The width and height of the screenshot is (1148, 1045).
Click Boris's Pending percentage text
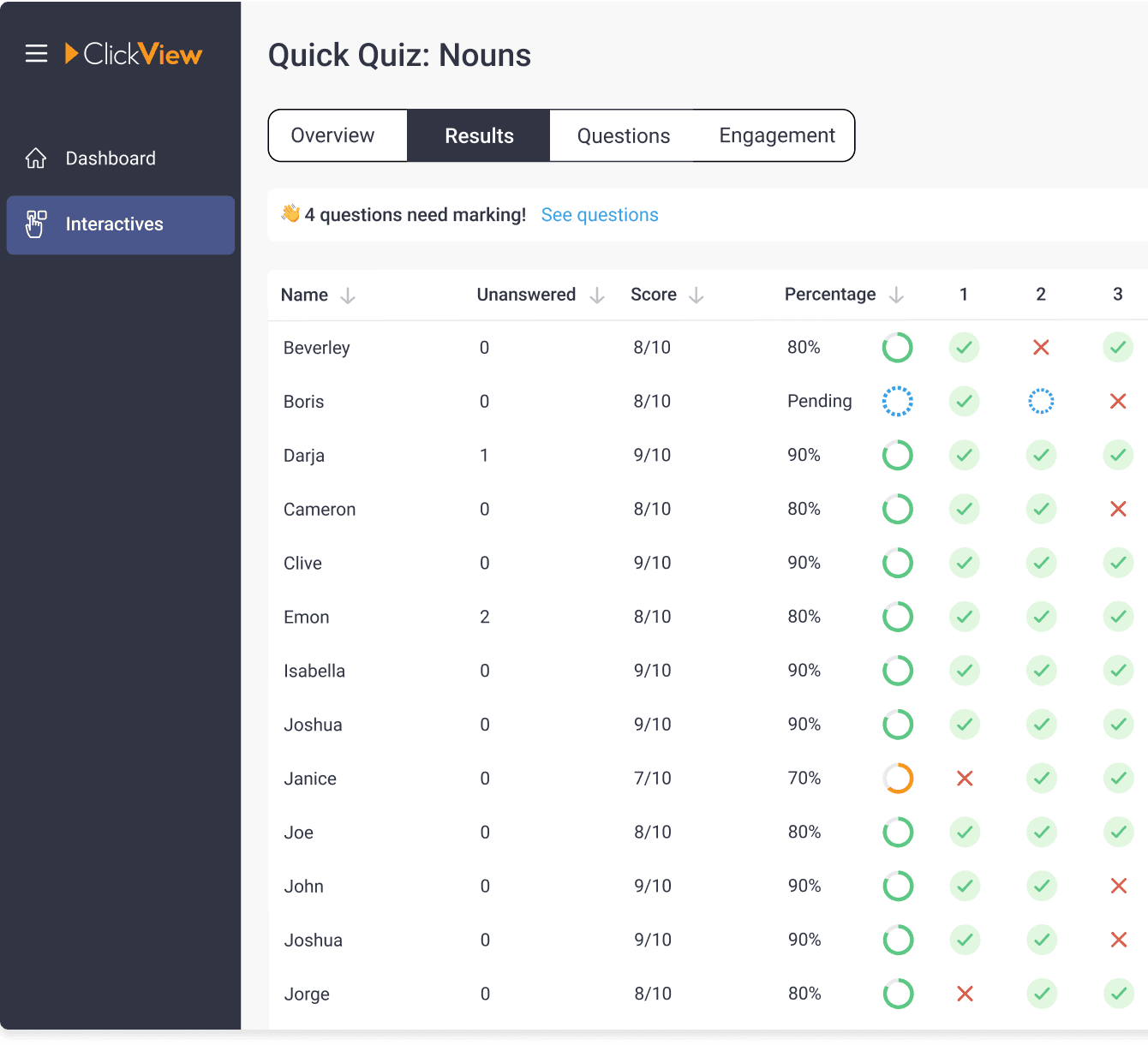click(x=820, y=401)
